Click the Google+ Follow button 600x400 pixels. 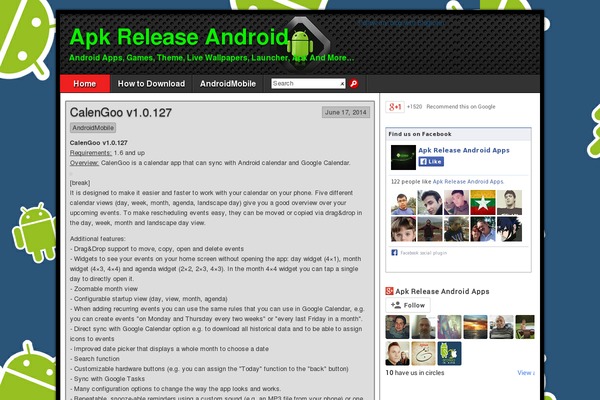tap(408, 305)
